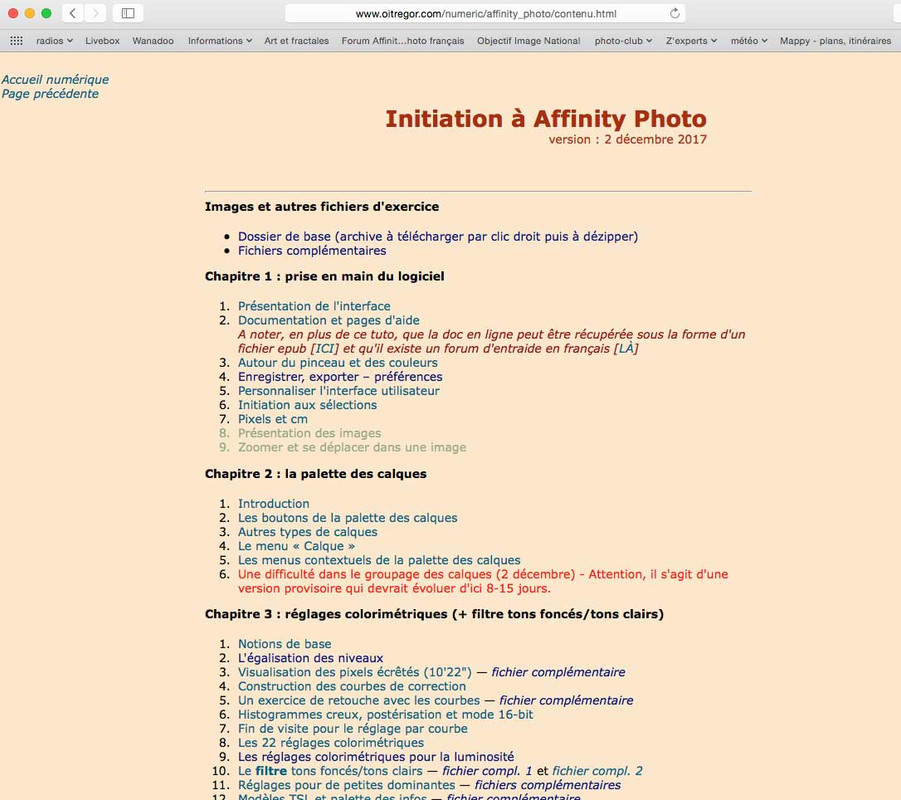Open the favorites grid icon in bookmarks bar
The height and width of the screenshot is (800, 901).
[x=16, y=41]
